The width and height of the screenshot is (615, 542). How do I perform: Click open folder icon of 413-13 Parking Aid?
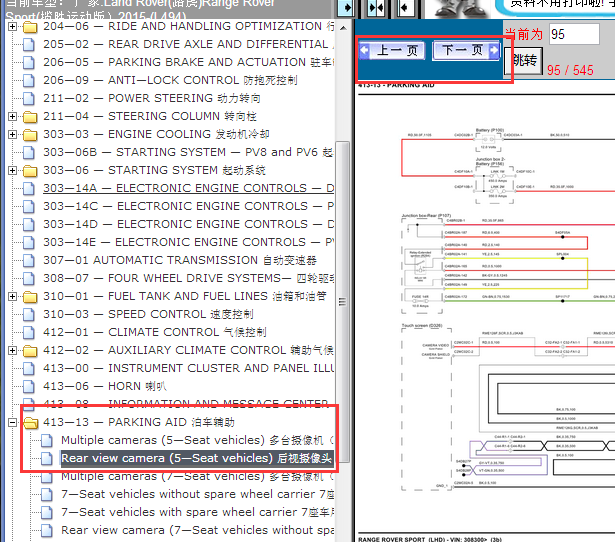(x=31, y=423)
